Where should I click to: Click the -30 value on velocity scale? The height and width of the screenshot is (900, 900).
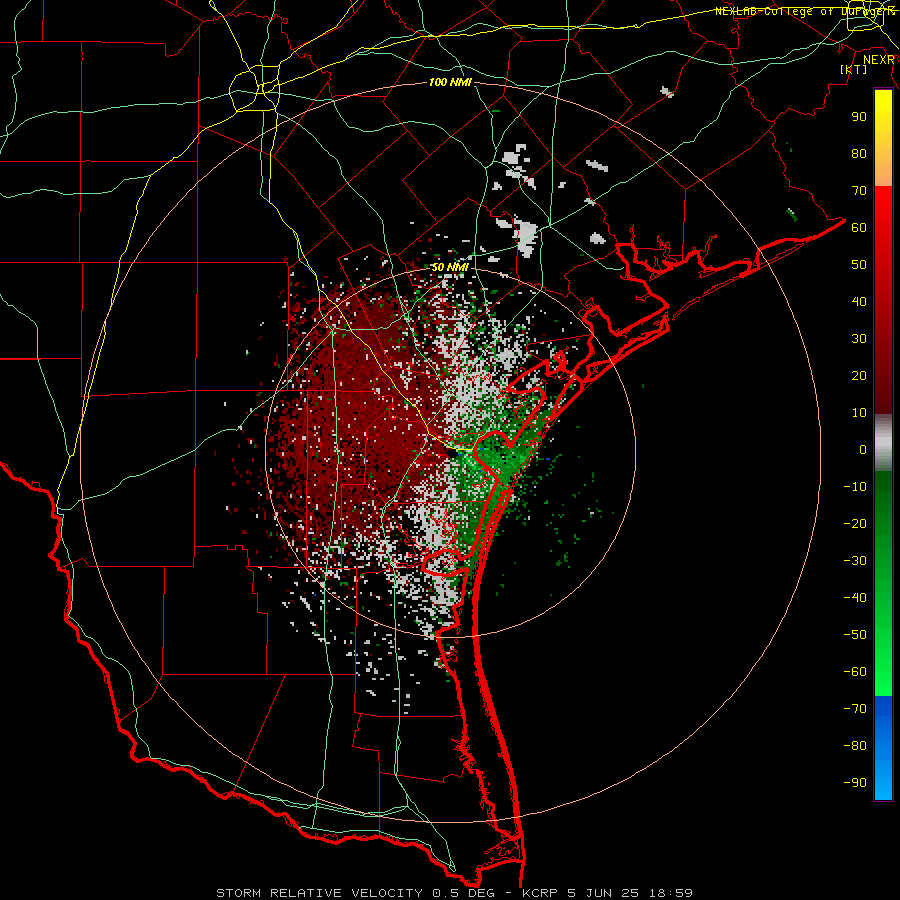coord(855,561)
